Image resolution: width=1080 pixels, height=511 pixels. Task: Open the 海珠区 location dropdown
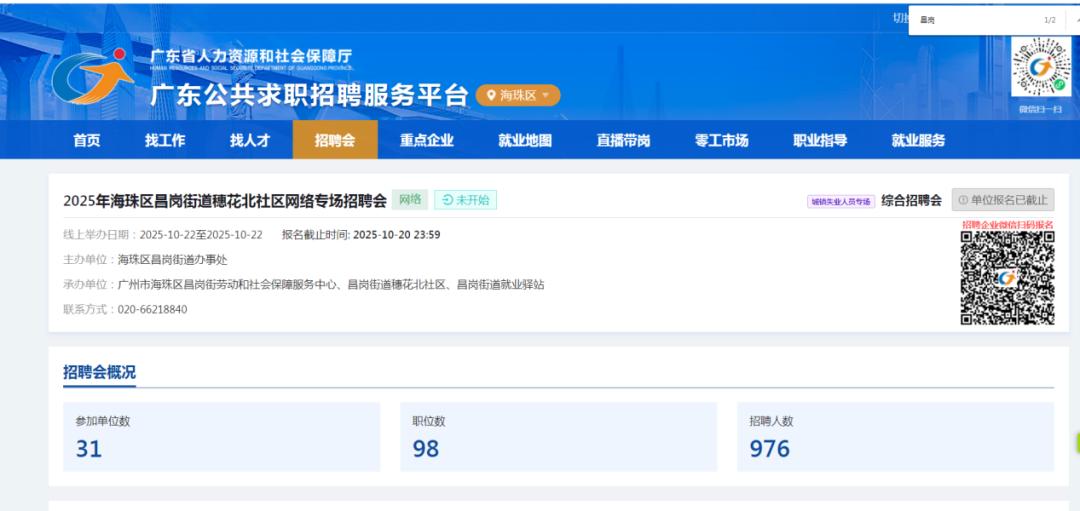(x=518, y=96)
